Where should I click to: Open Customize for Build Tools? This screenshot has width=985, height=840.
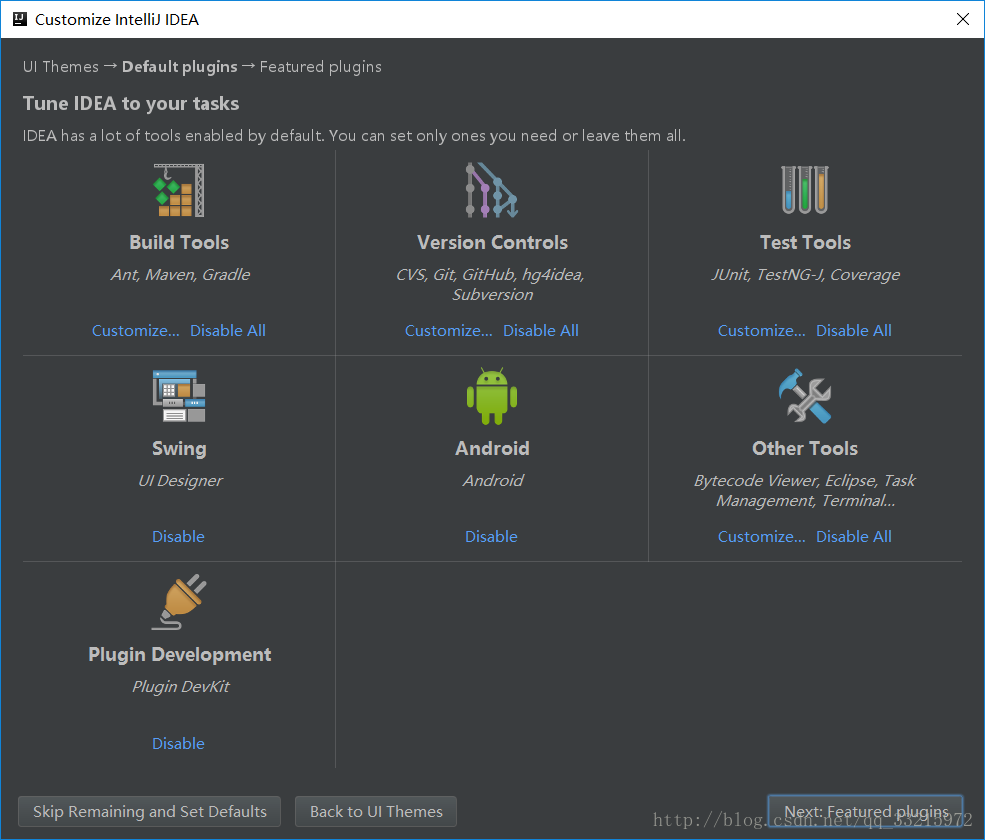coord(136,330)
